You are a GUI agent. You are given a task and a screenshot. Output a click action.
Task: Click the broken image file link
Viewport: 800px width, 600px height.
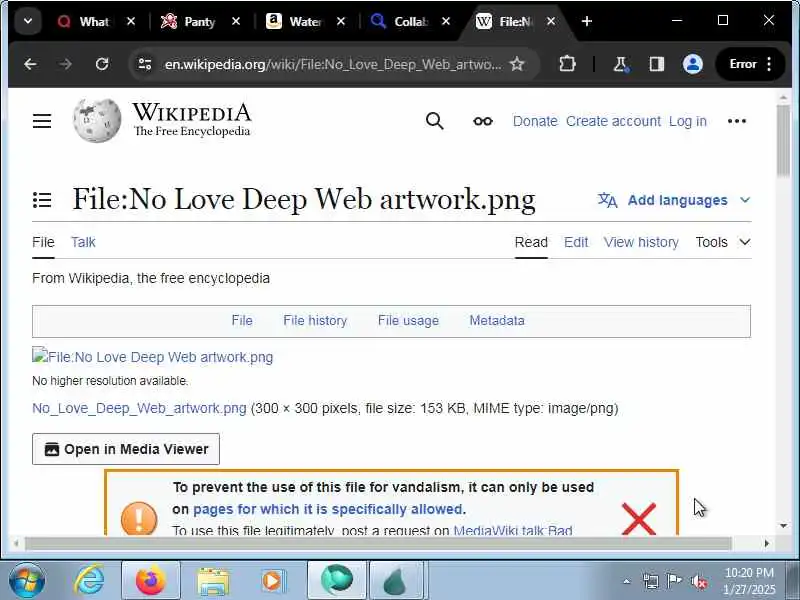pyautogui.click(x=153, y=356)
